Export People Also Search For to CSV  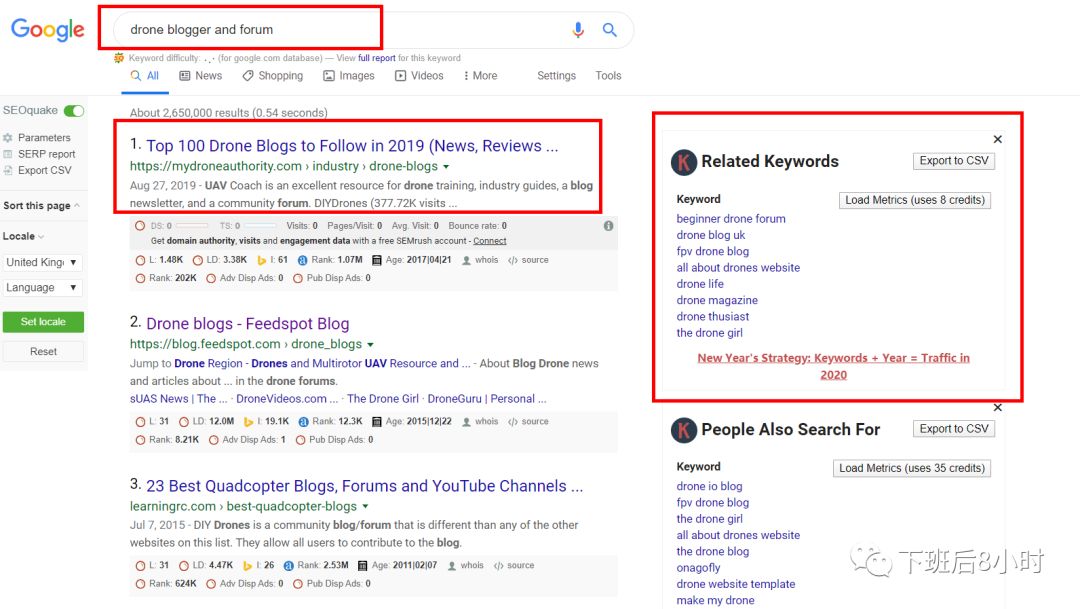click(x=954, y=429)
